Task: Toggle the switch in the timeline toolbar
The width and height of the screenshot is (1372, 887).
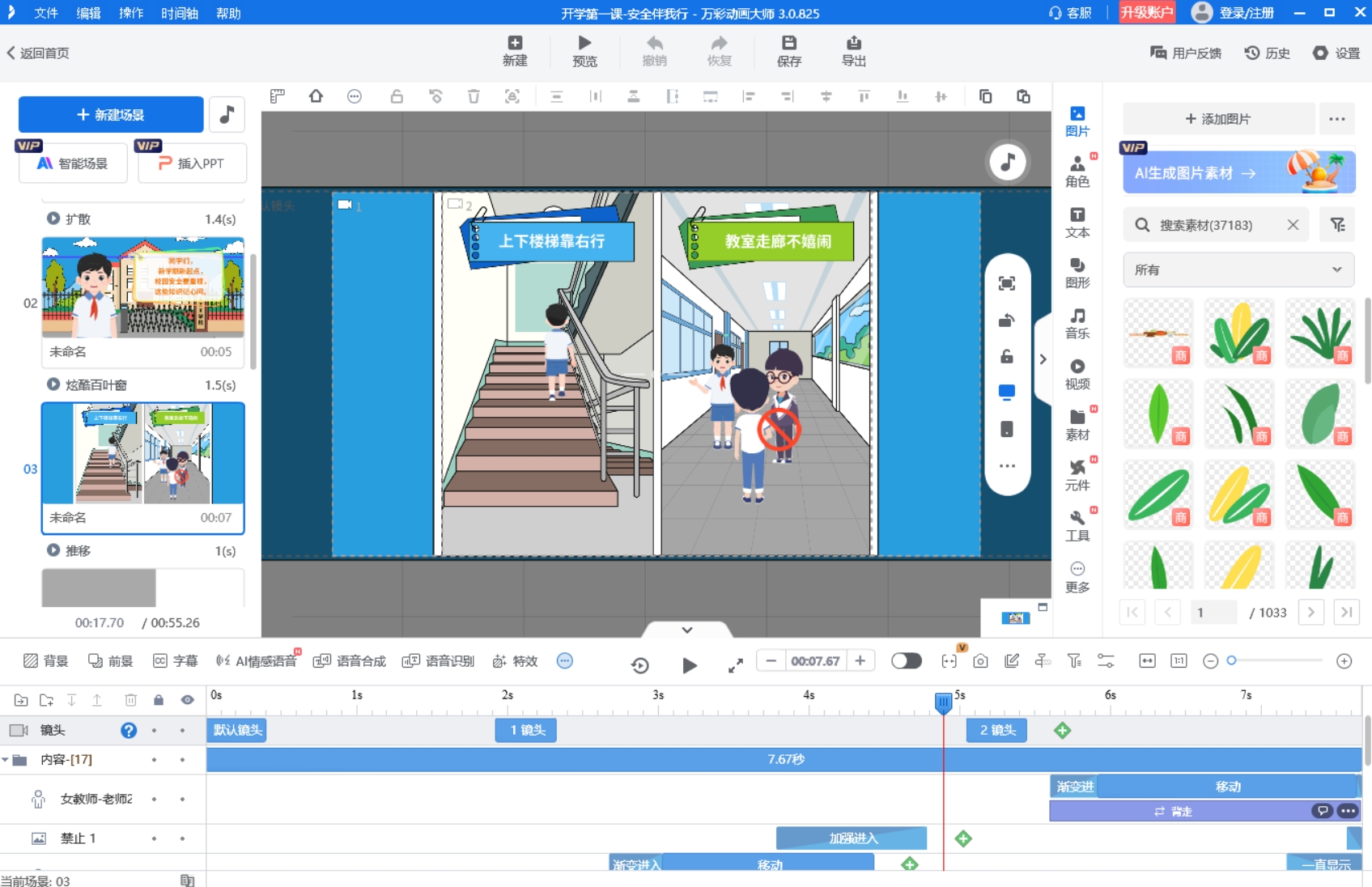Action: tap(906, 661)
